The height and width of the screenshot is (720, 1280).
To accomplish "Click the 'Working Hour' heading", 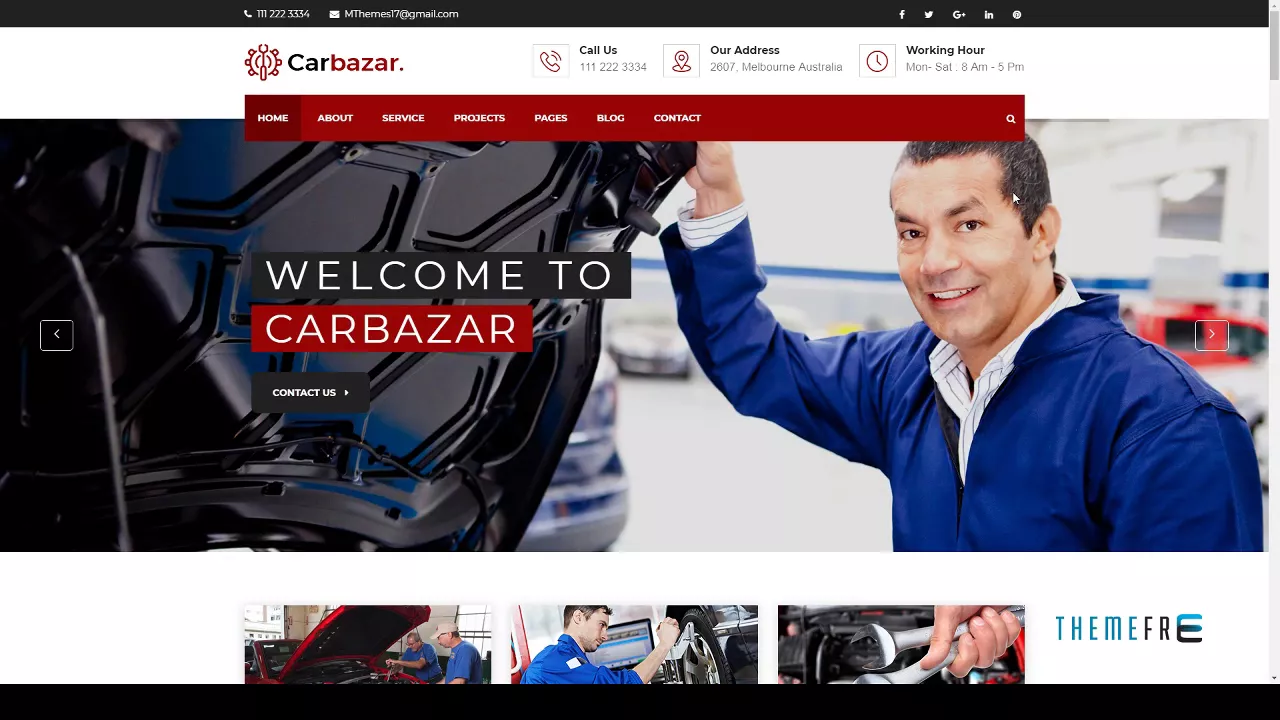I will [x=945, y=50].
